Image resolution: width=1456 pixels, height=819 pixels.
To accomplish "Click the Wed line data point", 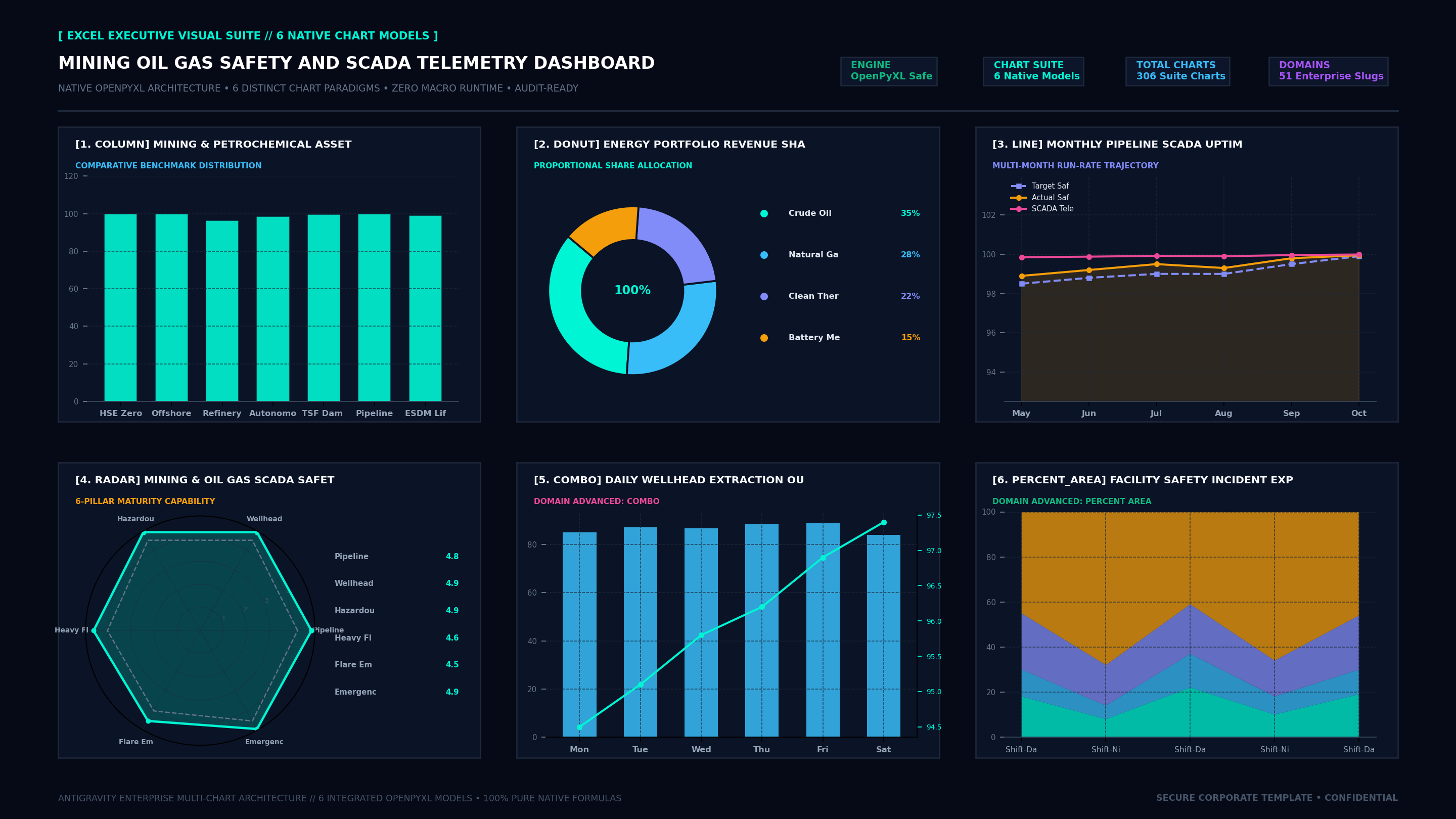I will click(x=701, y=635).
